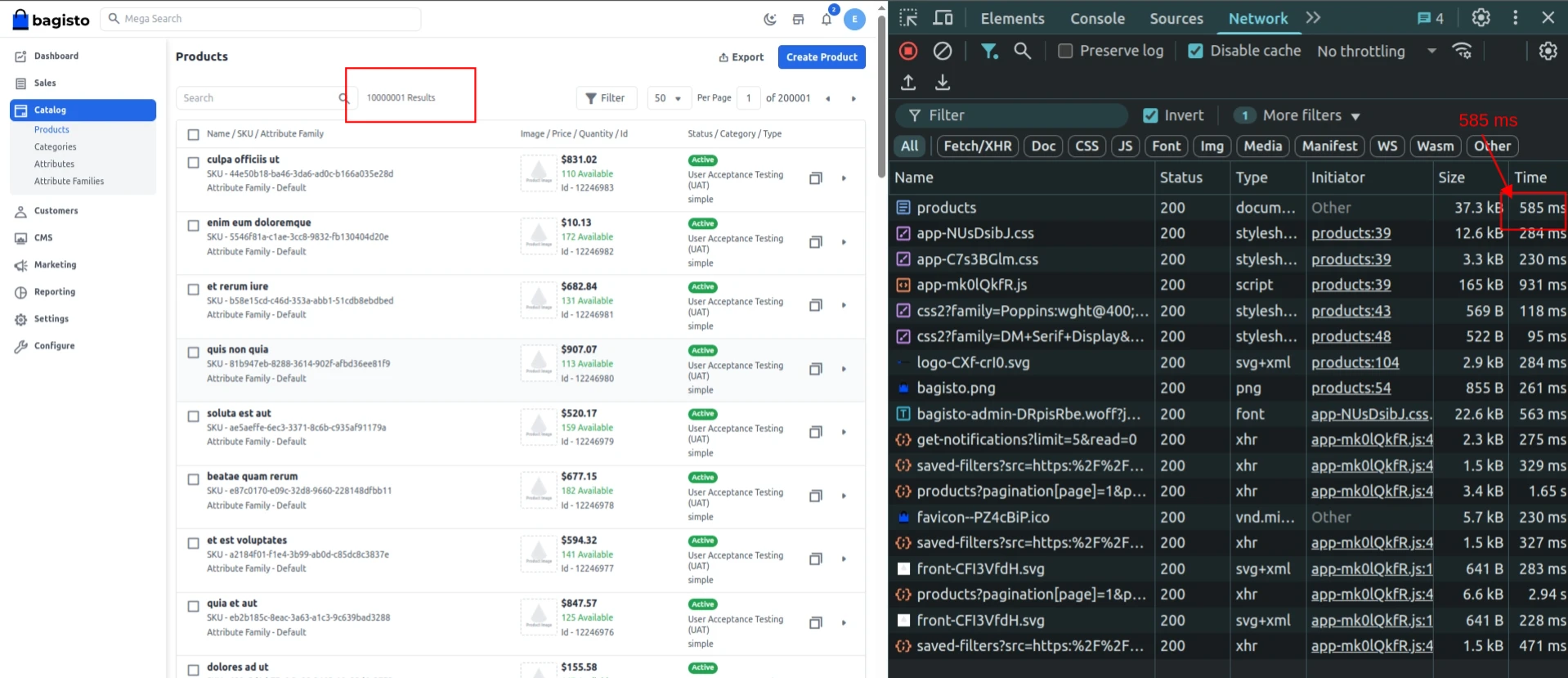
Task: Go to next products page arrow
Action: click(853, 98)
